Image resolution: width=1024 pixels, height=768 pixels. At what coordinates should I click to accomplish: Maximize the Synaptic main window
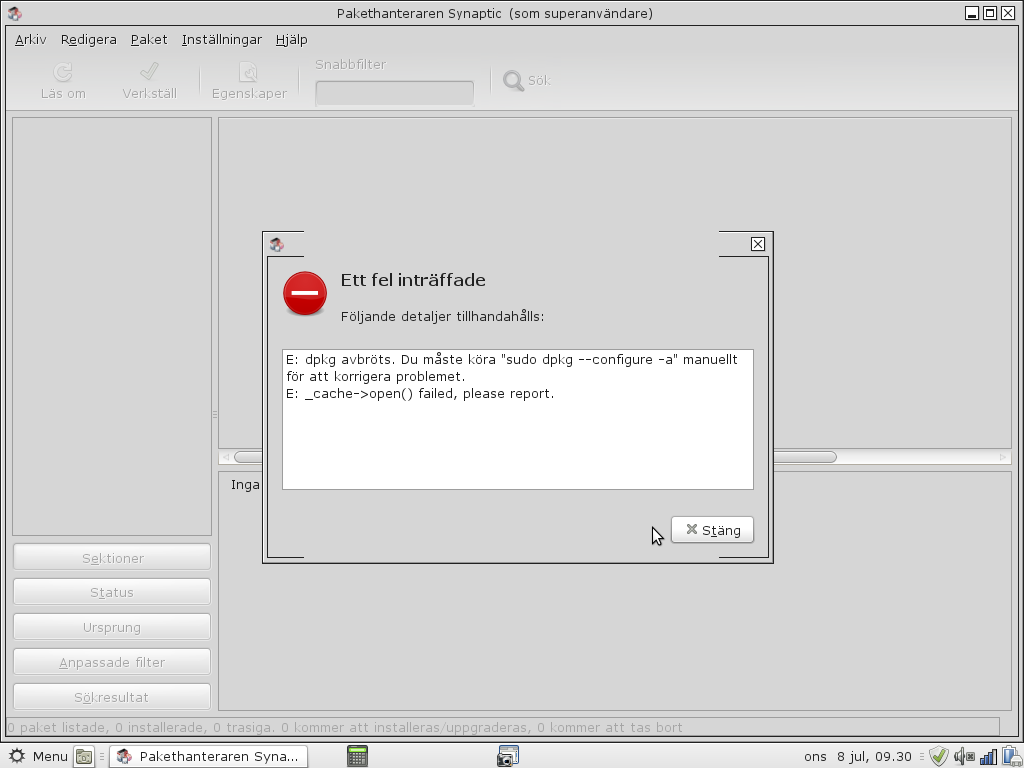click(990, 13)
